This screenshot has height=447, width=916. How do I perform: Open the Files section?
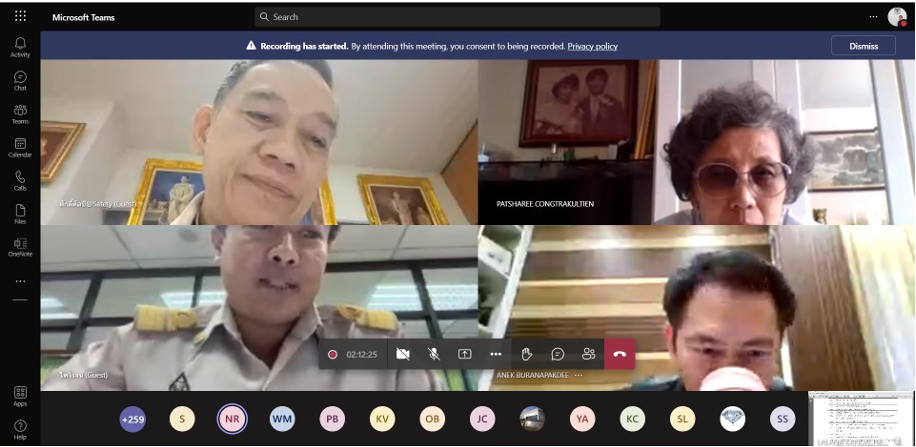20,213
